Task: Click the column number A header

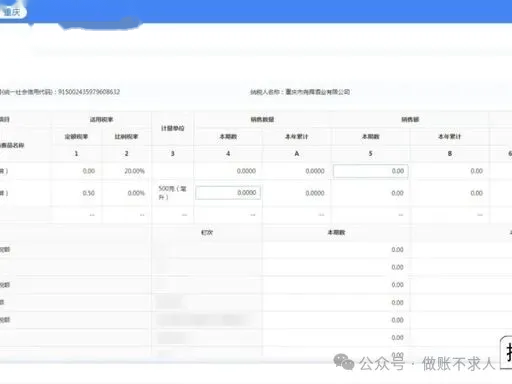Action: [297, 154]
